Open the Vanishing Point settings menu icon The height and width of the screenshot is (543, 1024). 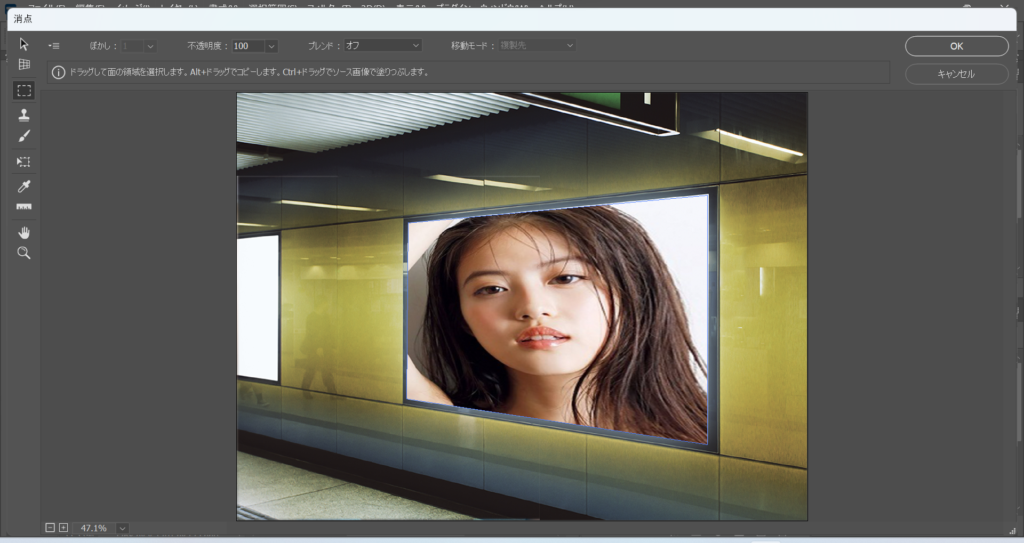[x=54, y=46]
